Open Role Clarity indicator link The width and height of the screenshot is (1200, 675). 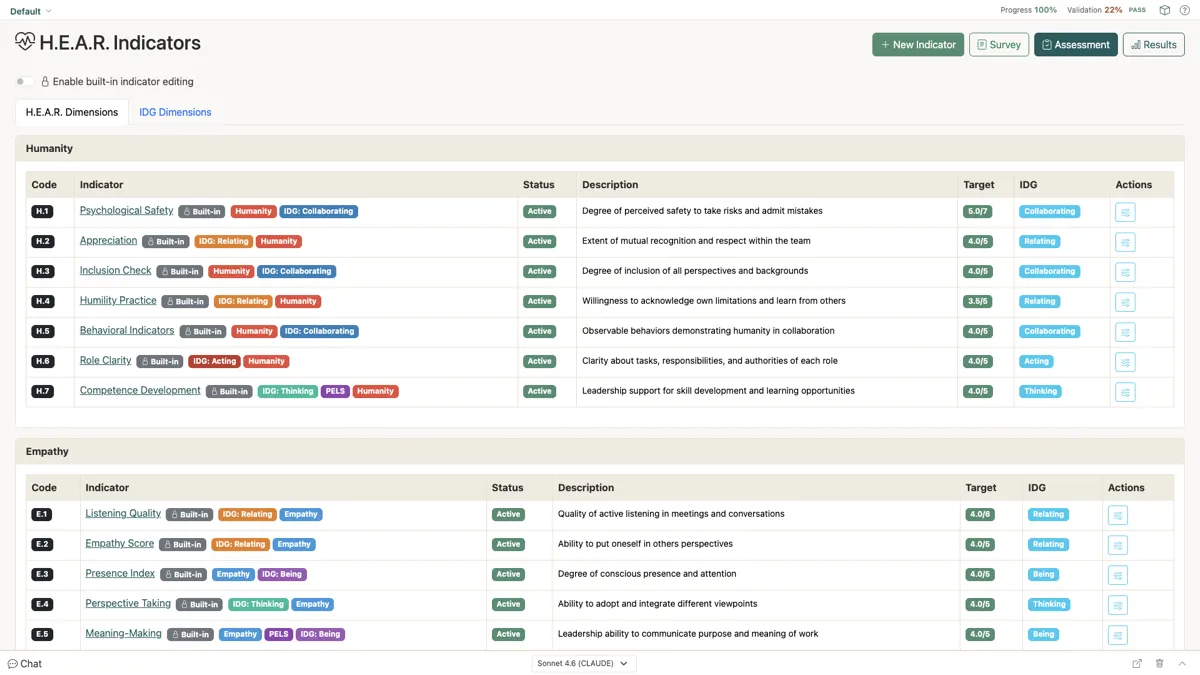105,360
